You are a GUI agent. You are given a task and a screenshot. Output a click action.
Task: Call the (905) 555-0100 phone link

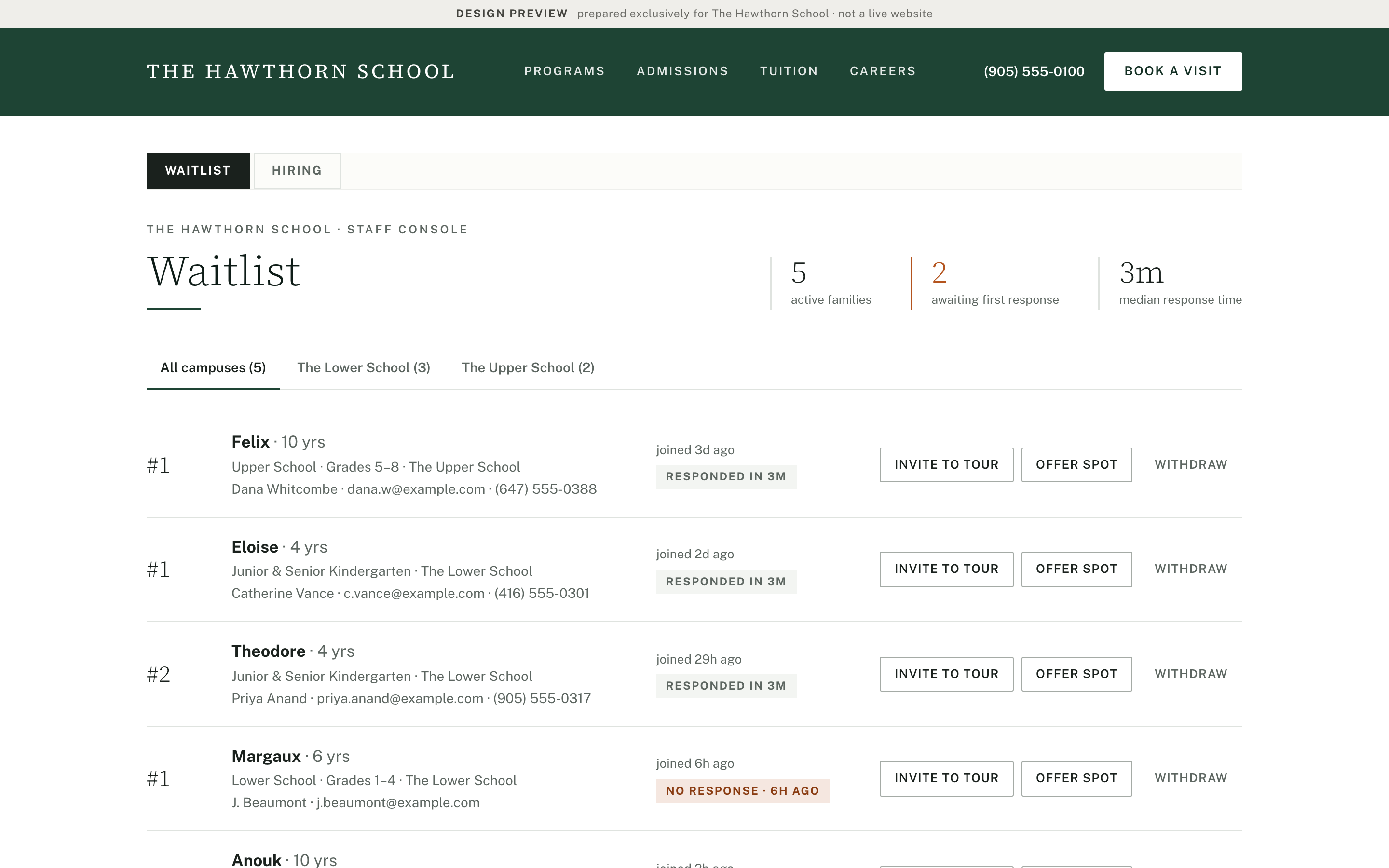click(1035, 71)
